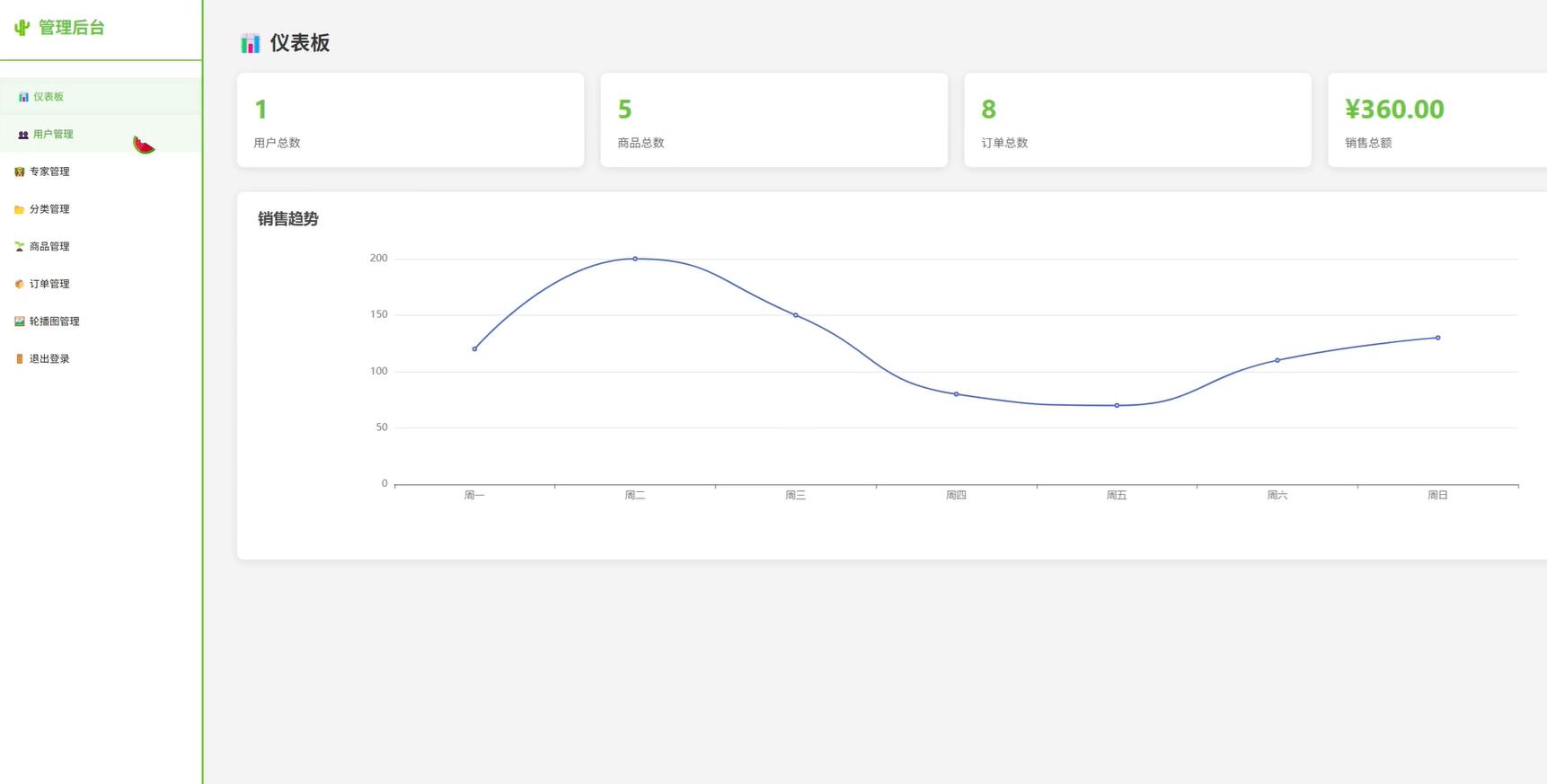Click the ¥360.00 sales value
The image size is (1547, 784).
(1394, 110)
